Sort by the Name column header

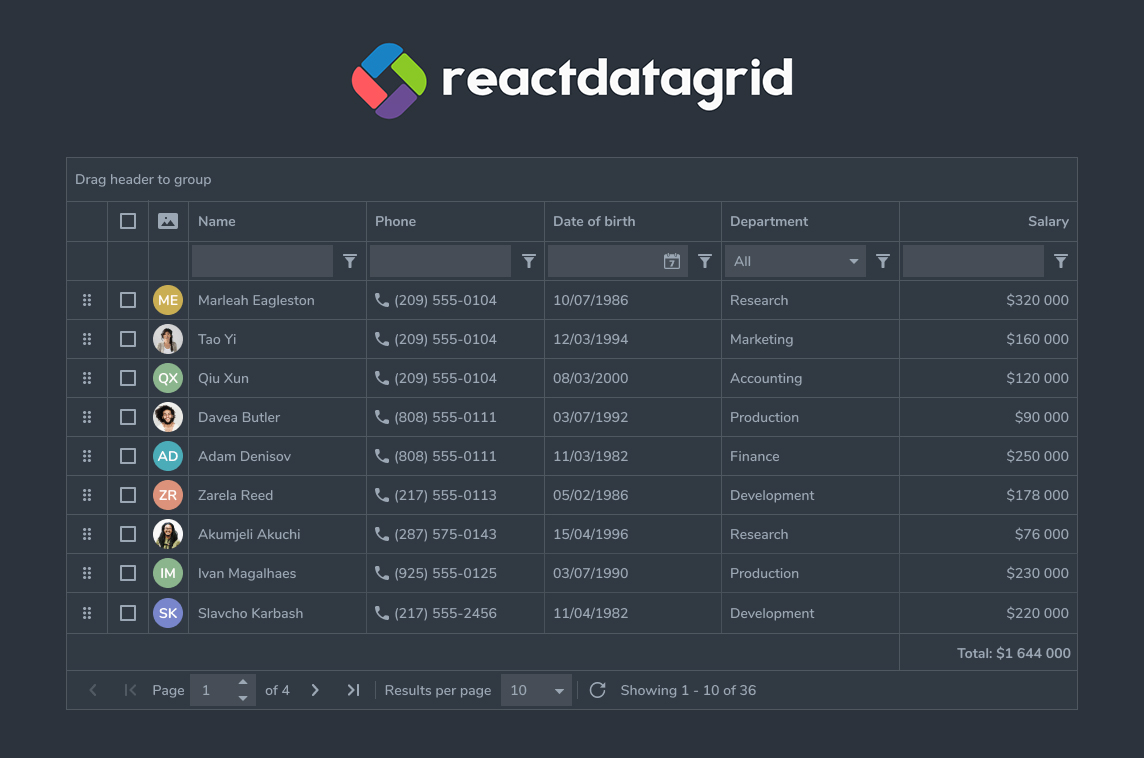coord(217,221)
